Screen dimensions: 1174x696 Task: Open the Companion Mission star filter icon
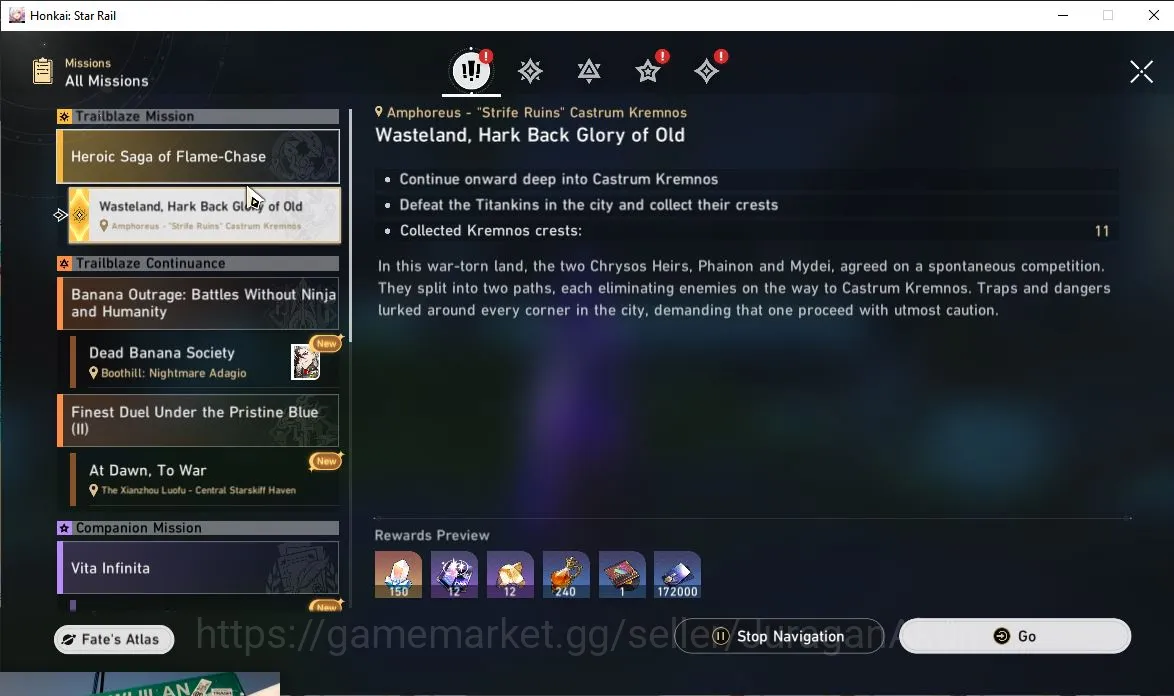tap(648, 71)
